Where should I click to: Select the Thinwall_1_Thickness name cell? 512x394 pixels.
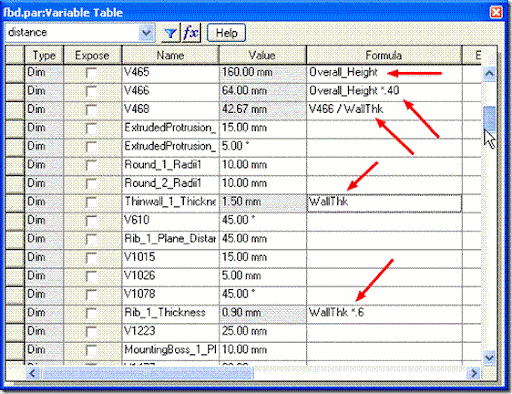(170, 202)
